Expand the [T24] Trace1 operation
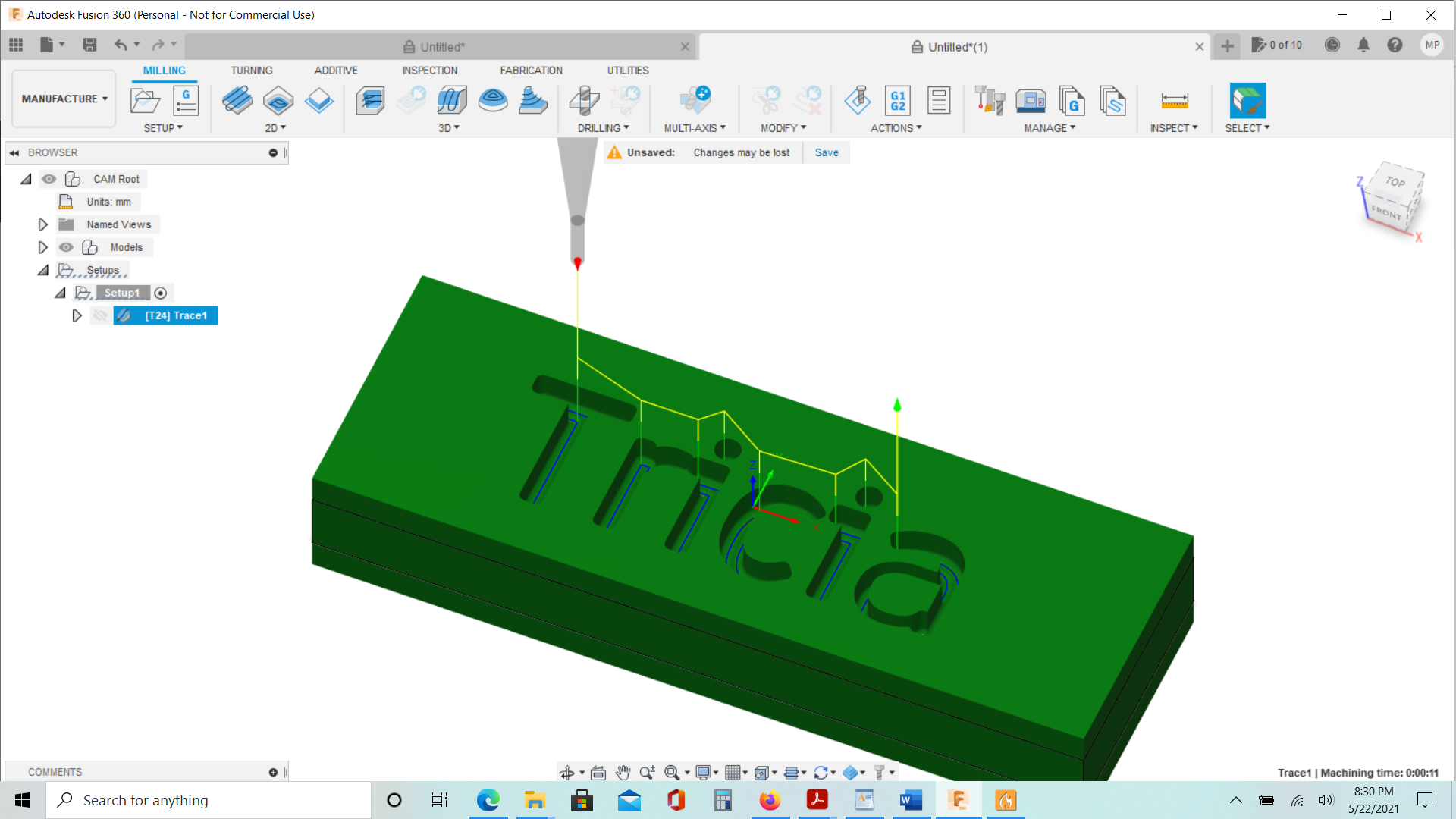This screenshot has height=819, width=1456. (x=77, y=315)
